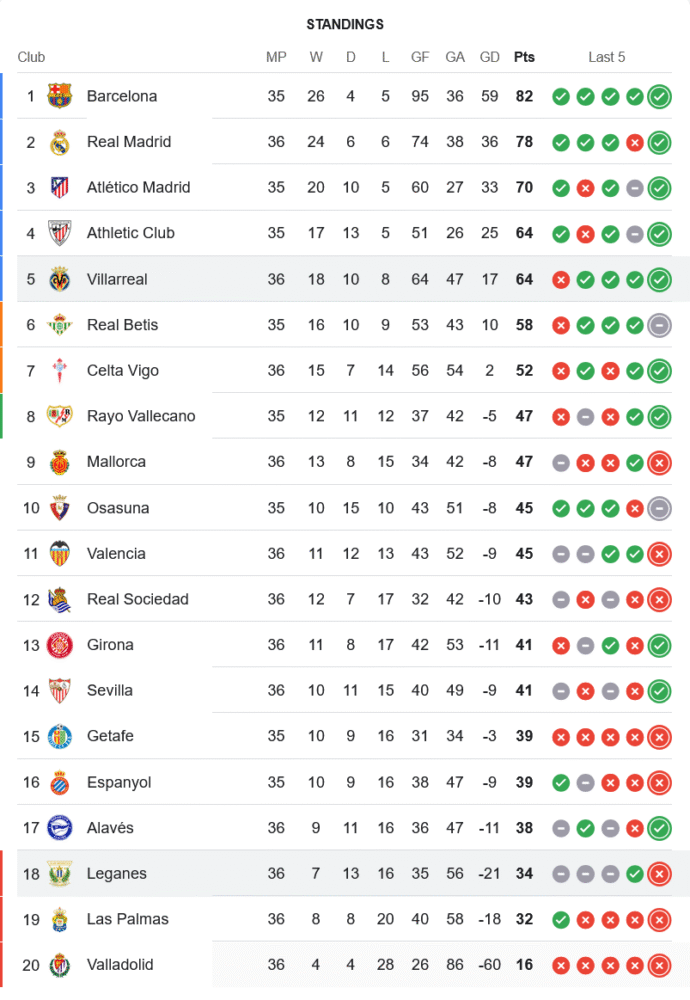Click the Real Betis club logo
690x1000 pixels.
(x=60, y=325)
